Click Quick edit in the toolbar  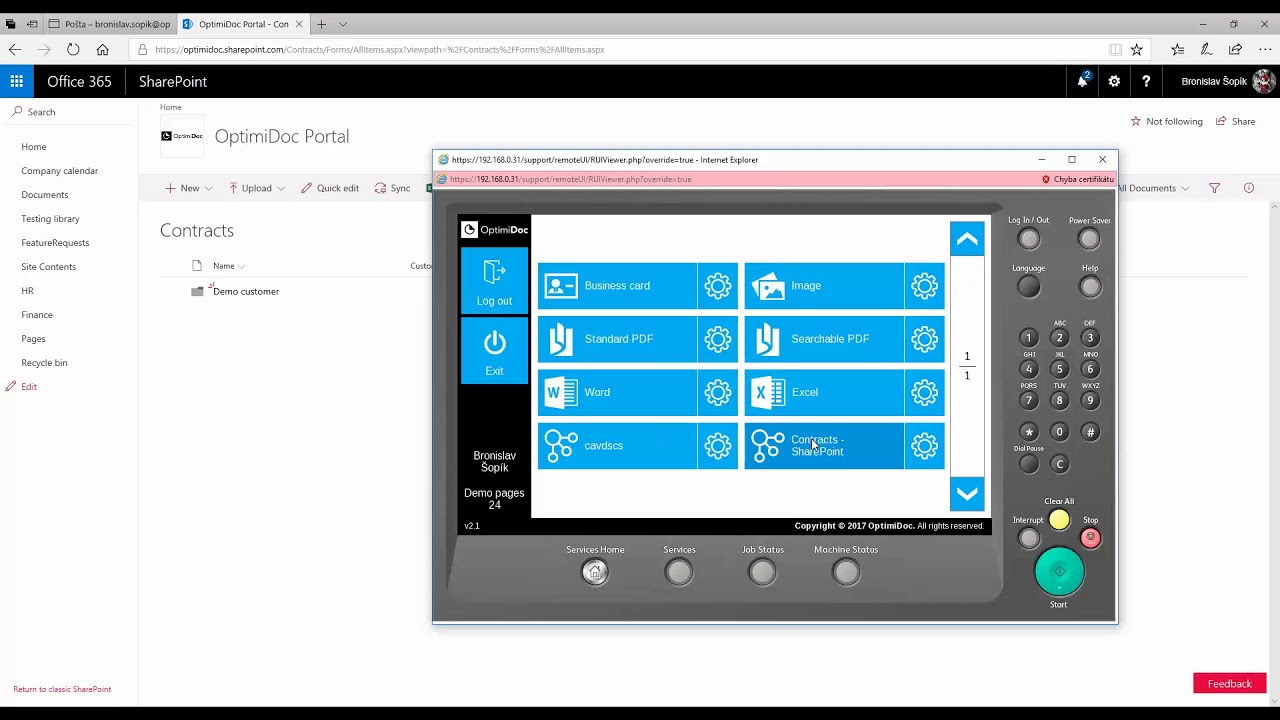330,188
